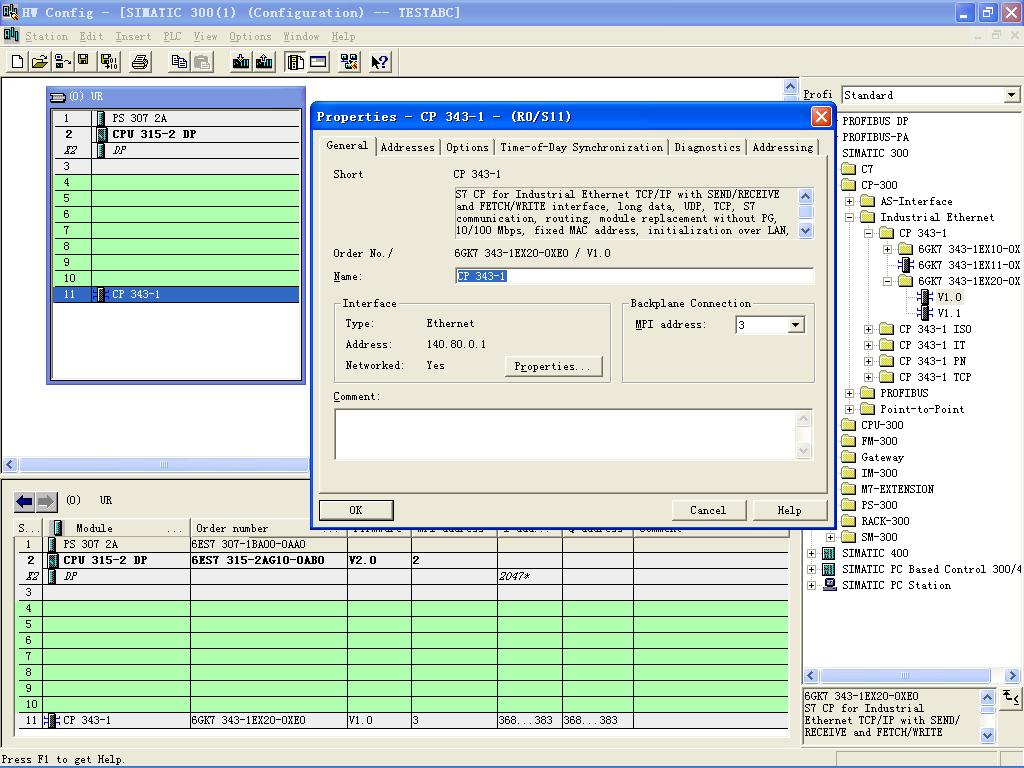The image size is (1024, 768).
Task: Click the Name field containing CP 343-1
Action: coord(634,276)
